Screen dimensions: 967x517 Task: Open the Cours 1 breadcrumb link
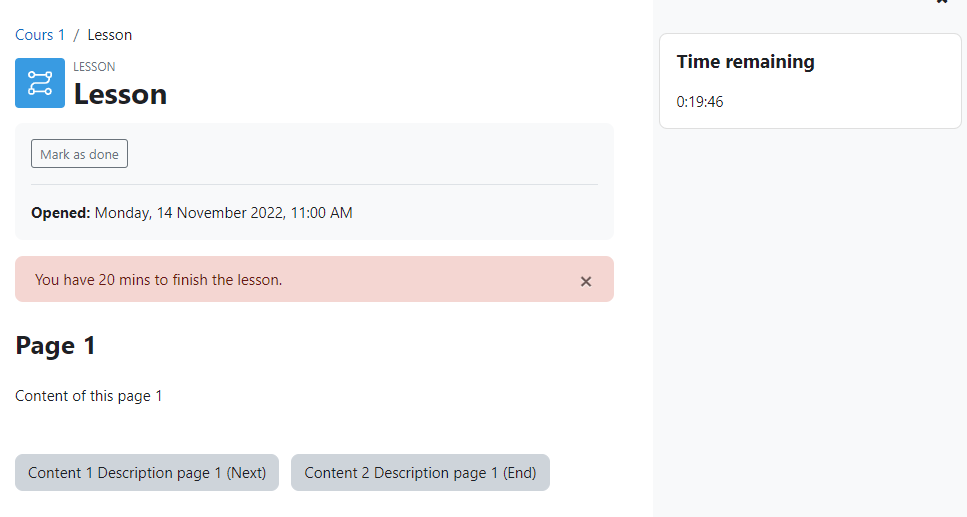(40, 35)
